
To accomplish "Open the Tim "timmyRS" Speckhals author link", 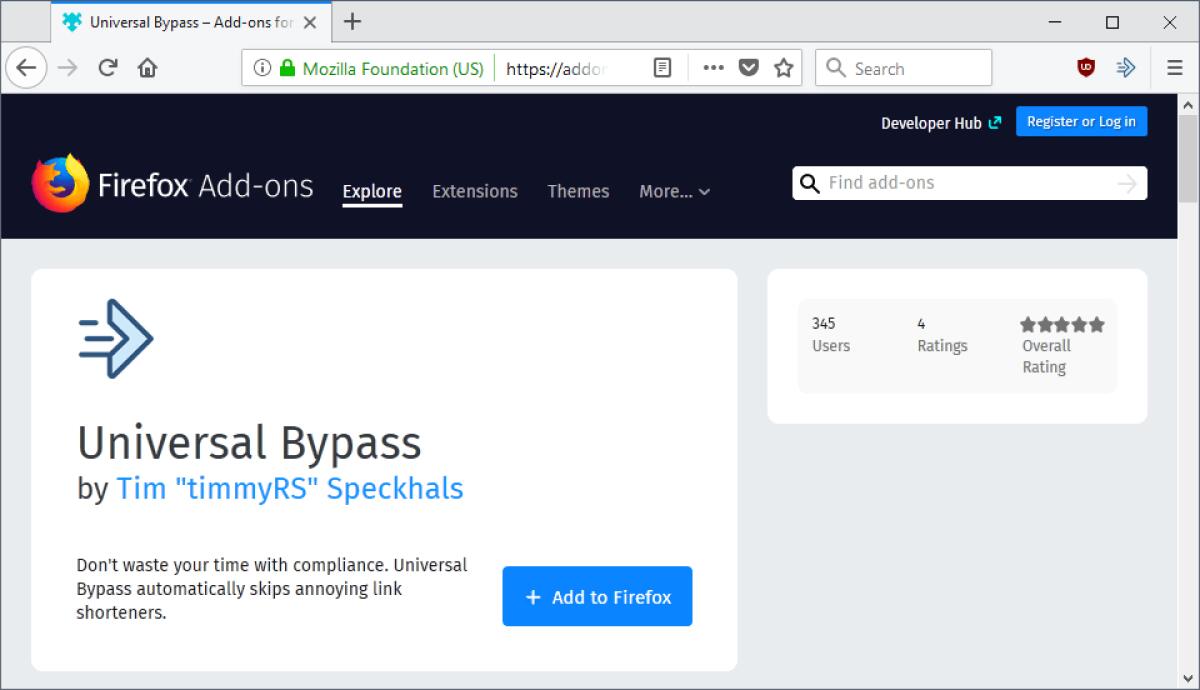I will coord(288,489).
